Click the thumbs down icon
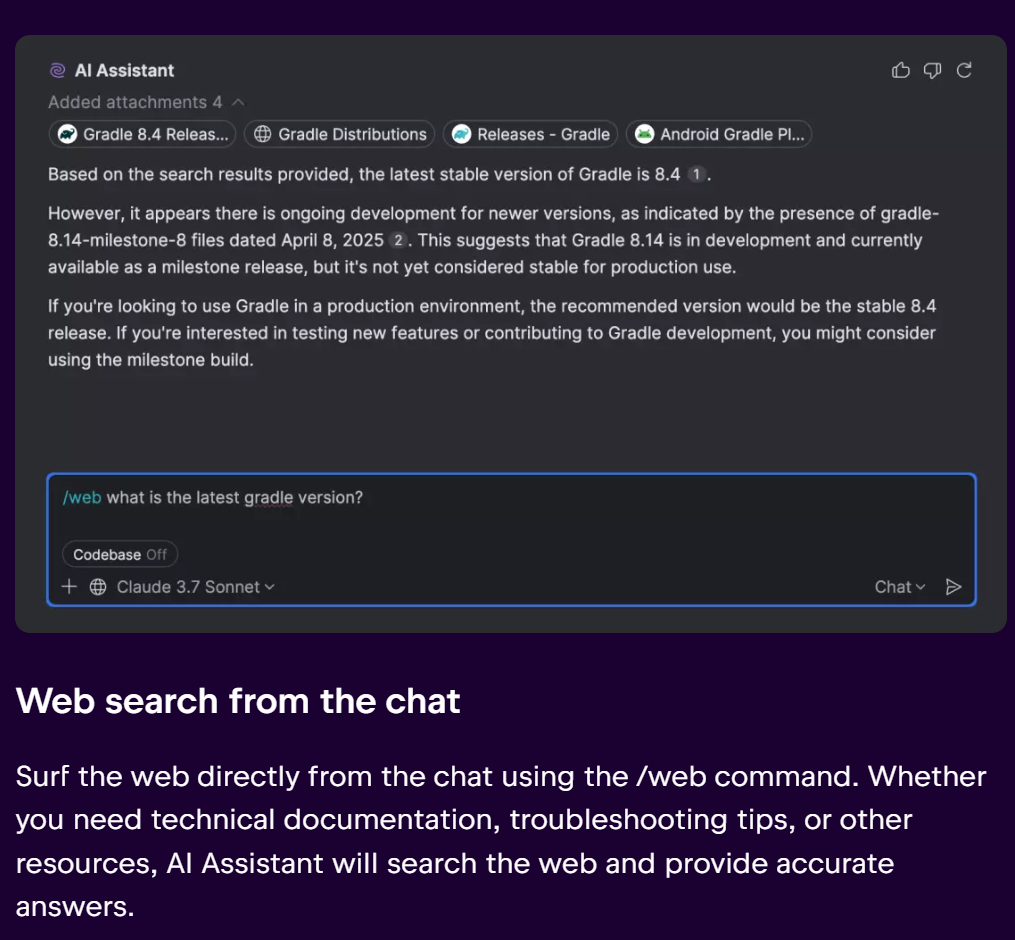 [932, 70]
